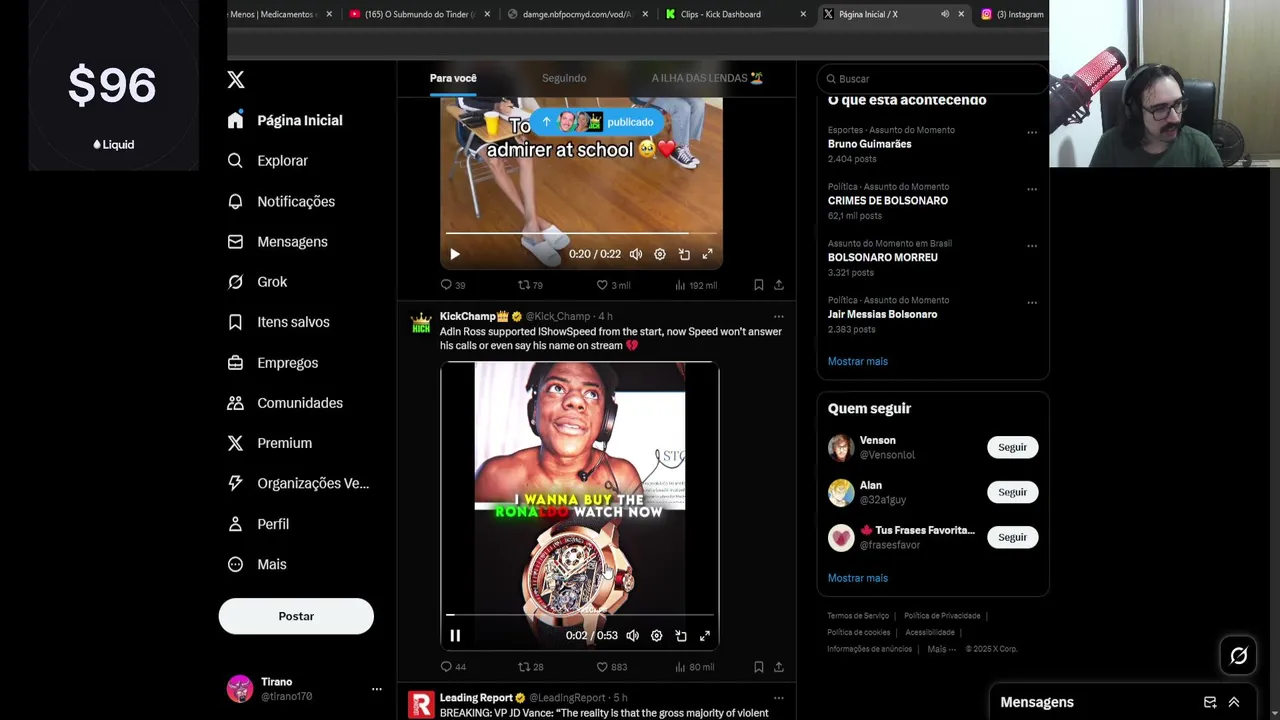This screenshot has width=1280, height=720.
Task: Play the top video at 0:20
Action: point(454,254)
